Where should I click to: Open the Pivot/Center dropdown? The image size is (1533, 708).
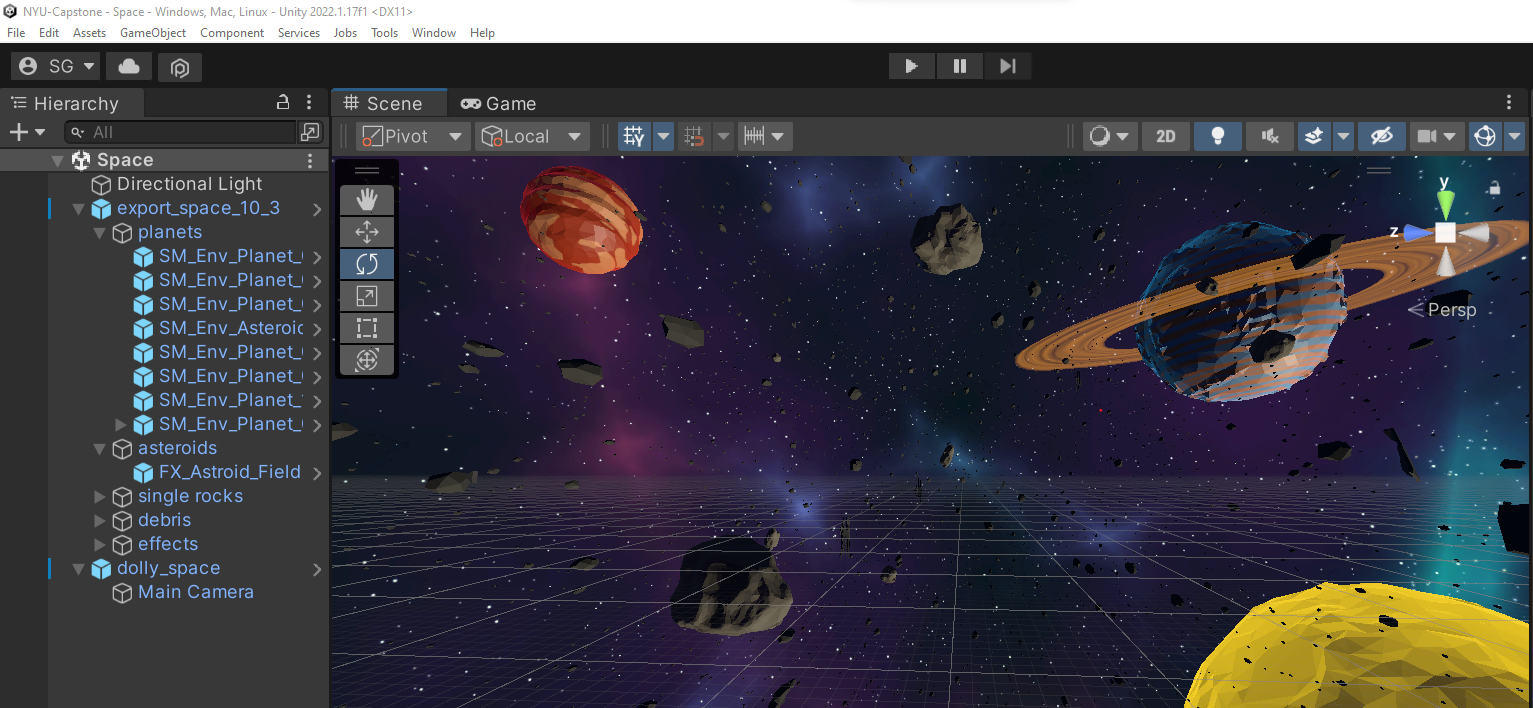coord(413,136)
